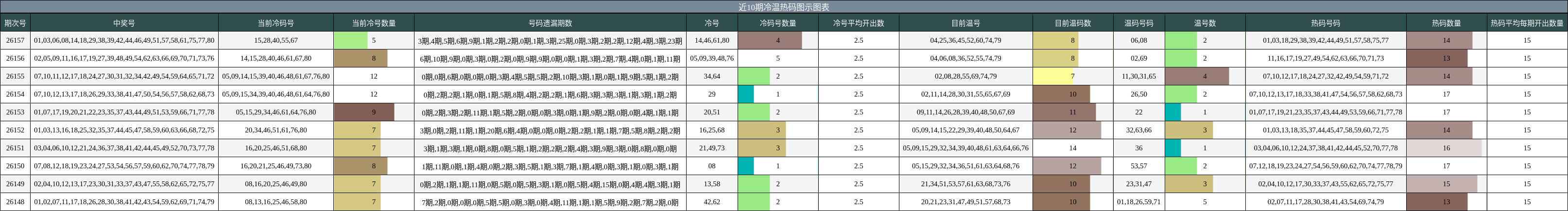The width and height of the screenshot is (1568, 211).
Task: Click warm numbers cell 20,21,23,31,47,49,51,57,68,73
Action: point(966,202)
